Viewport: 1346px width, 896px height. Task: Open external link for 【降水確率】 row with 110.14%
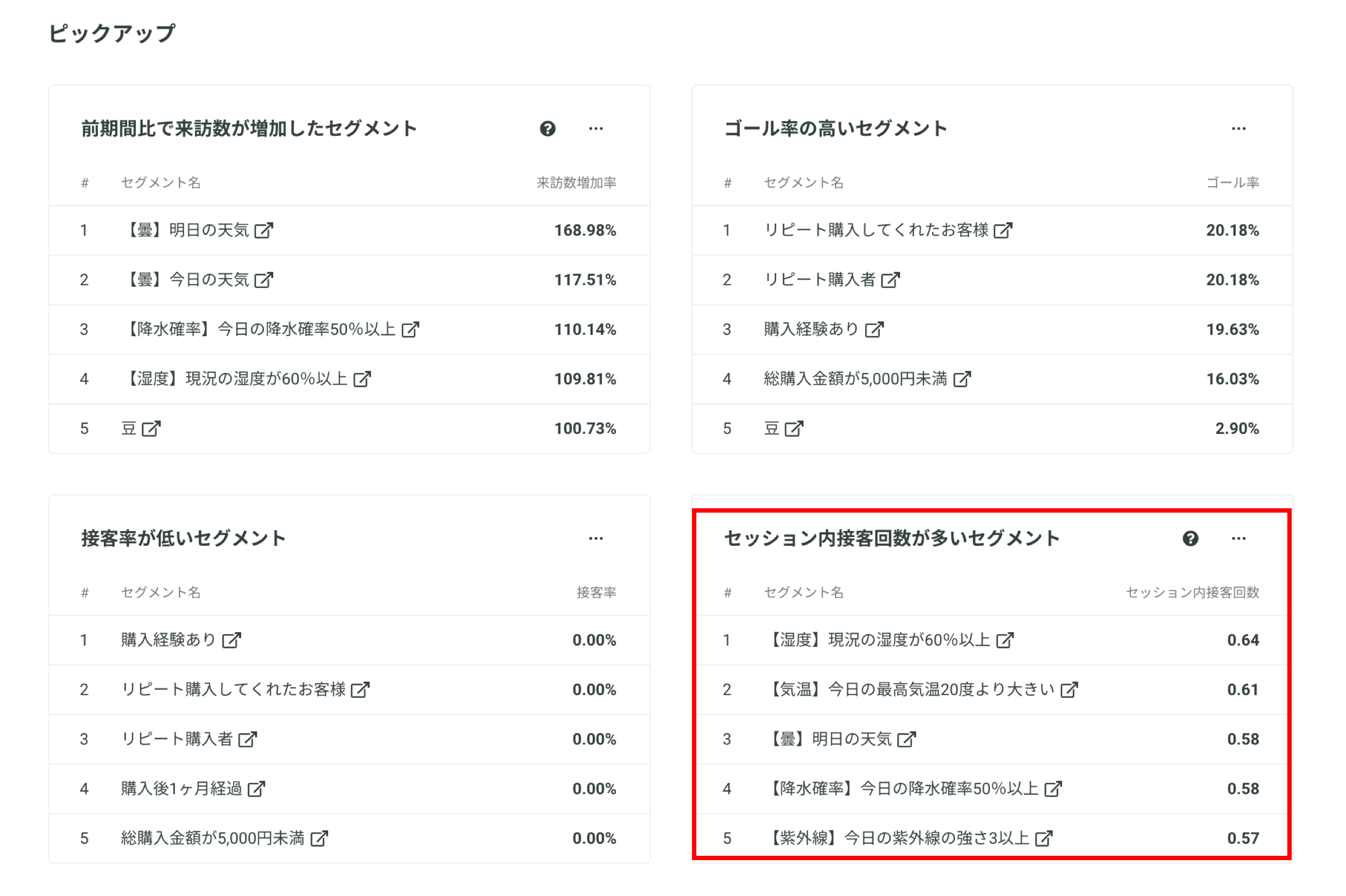tap(410, 330)
